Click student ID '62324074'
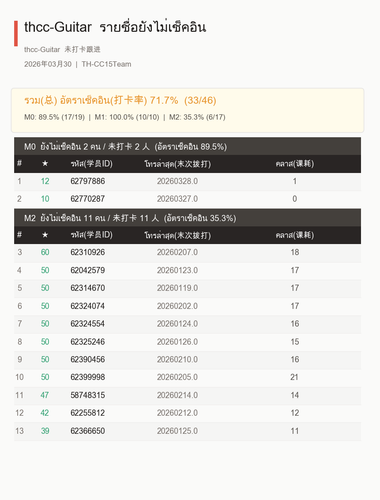The image size is (380, 500). tap(88, 306)
